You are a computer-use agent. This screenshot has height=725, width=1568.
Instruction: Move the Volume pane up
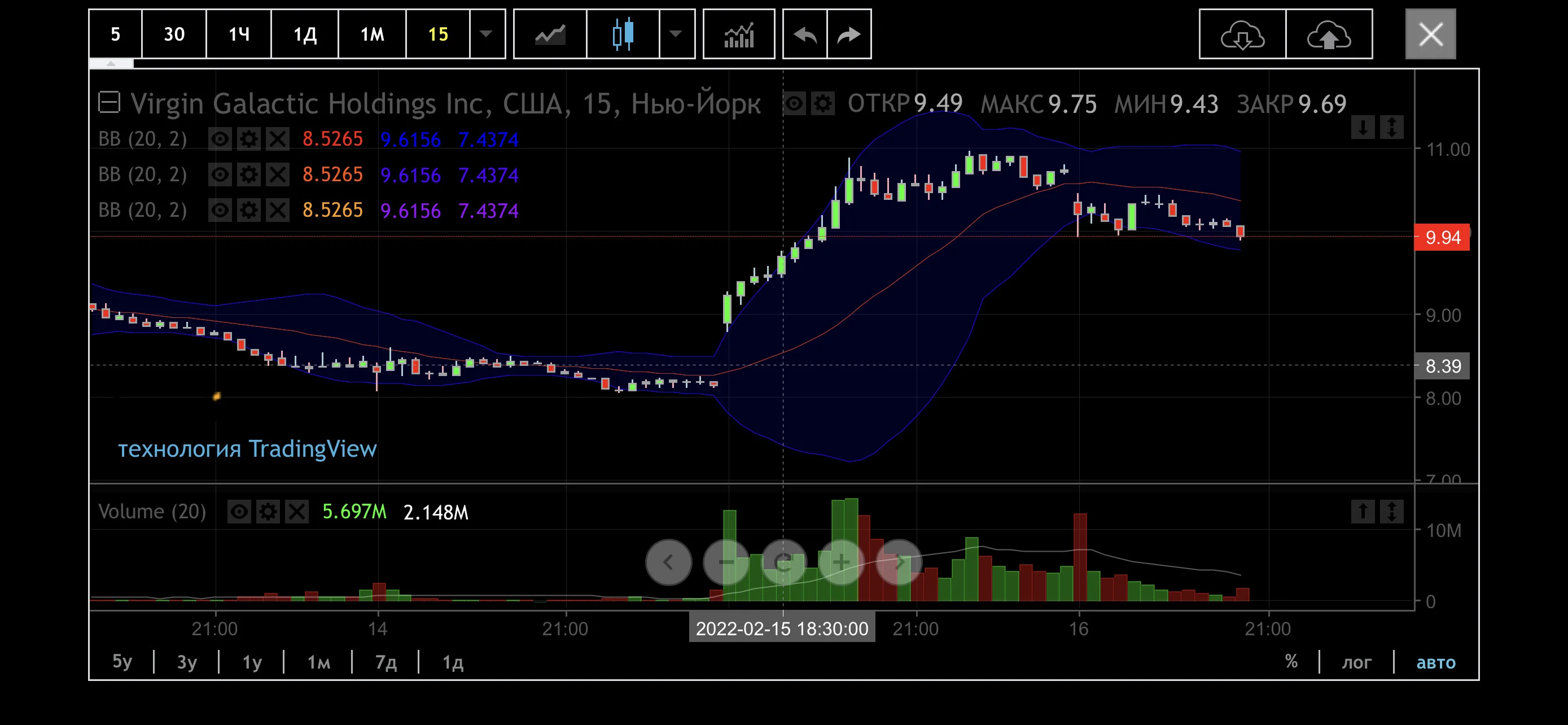click(x=1363, y=512)
